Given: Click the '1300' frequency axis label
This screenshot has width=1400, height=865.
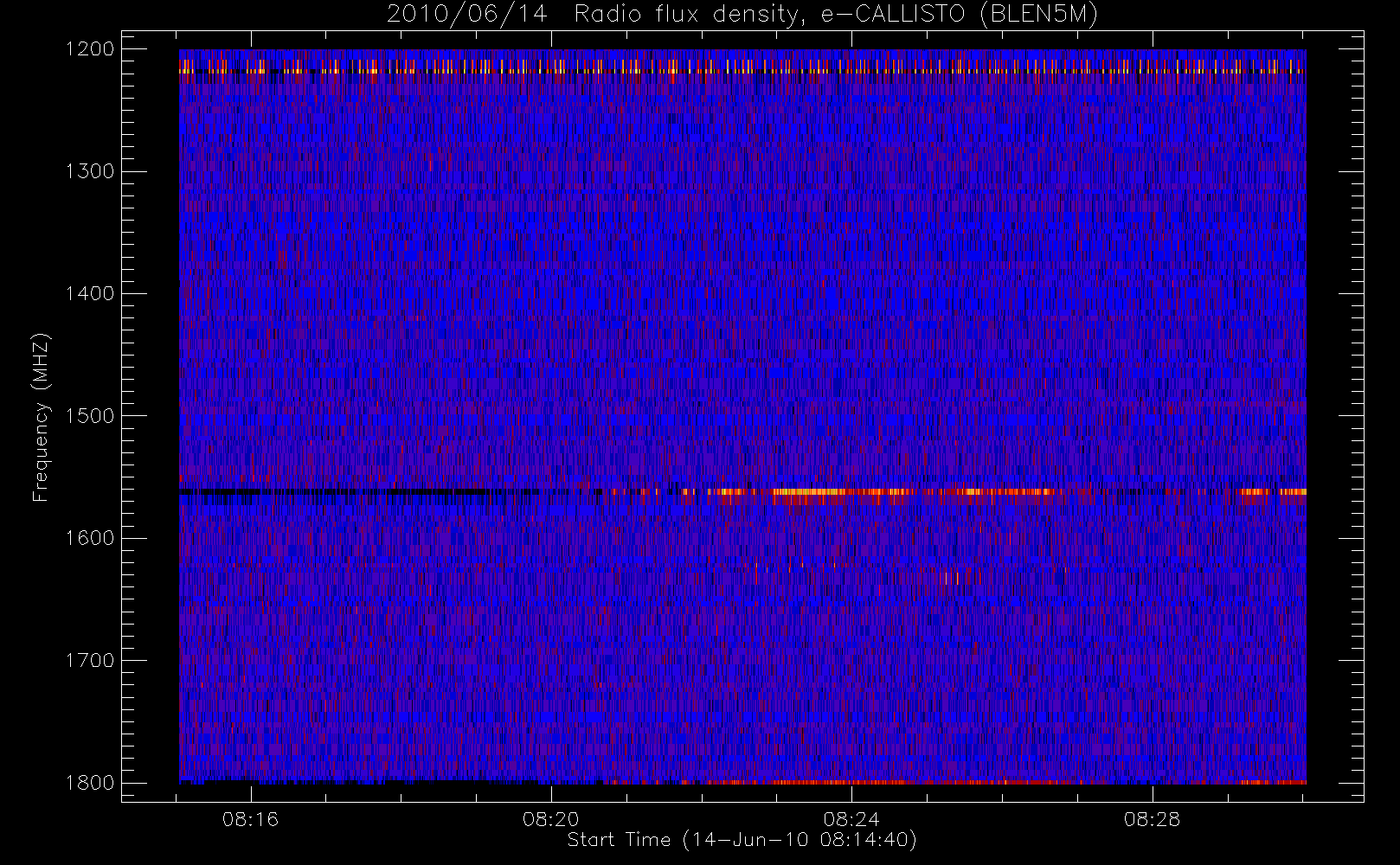Looking at the screenshot, I should pyautogui.click(x=90, y=171).
